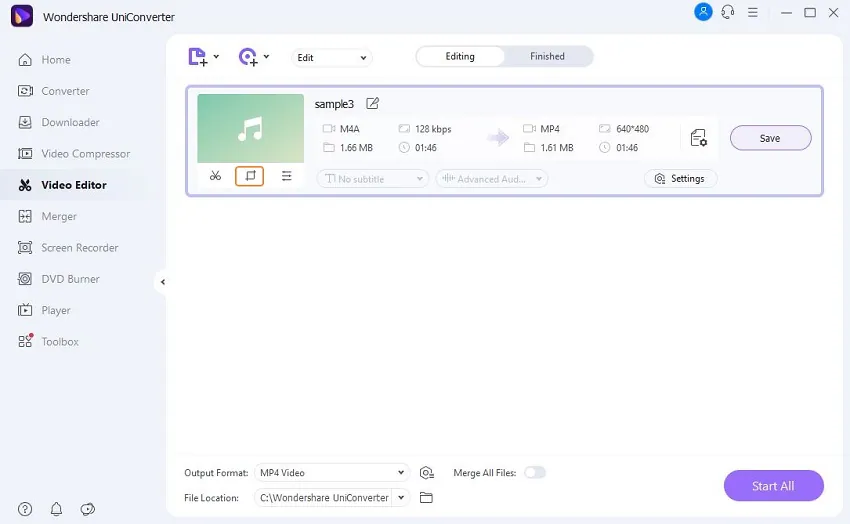Open the user account icon
This screenshot has width=850, height=524.
coord(703,12)
